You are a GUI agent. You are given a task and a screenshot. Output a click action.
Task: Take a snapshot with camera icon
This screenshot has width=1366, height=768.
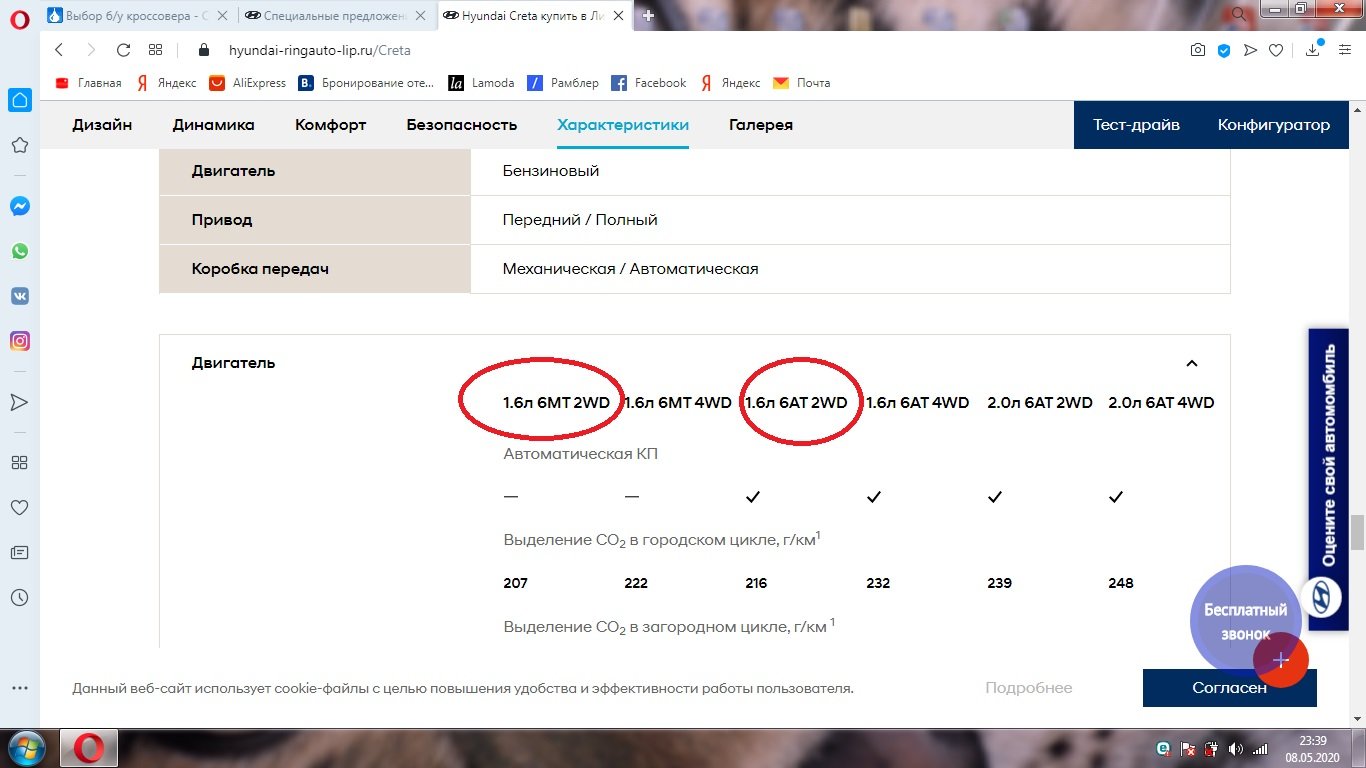(1198, 50)
